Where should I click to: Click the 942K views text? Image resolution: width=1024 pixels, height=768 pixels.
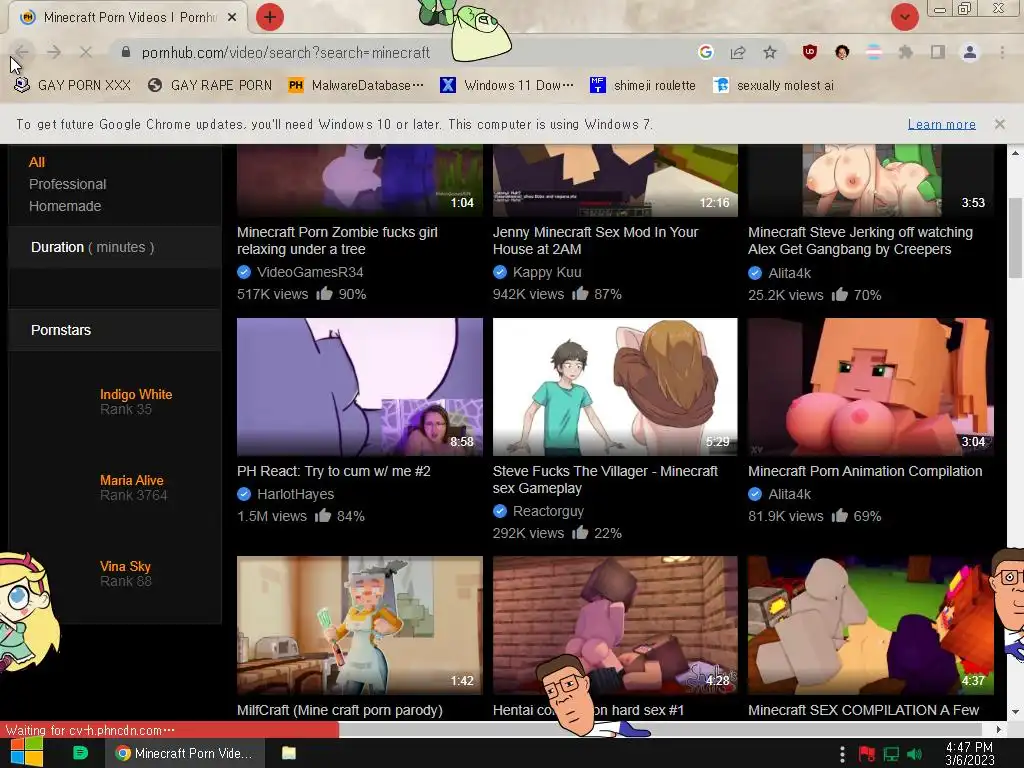tap(528, 295)
